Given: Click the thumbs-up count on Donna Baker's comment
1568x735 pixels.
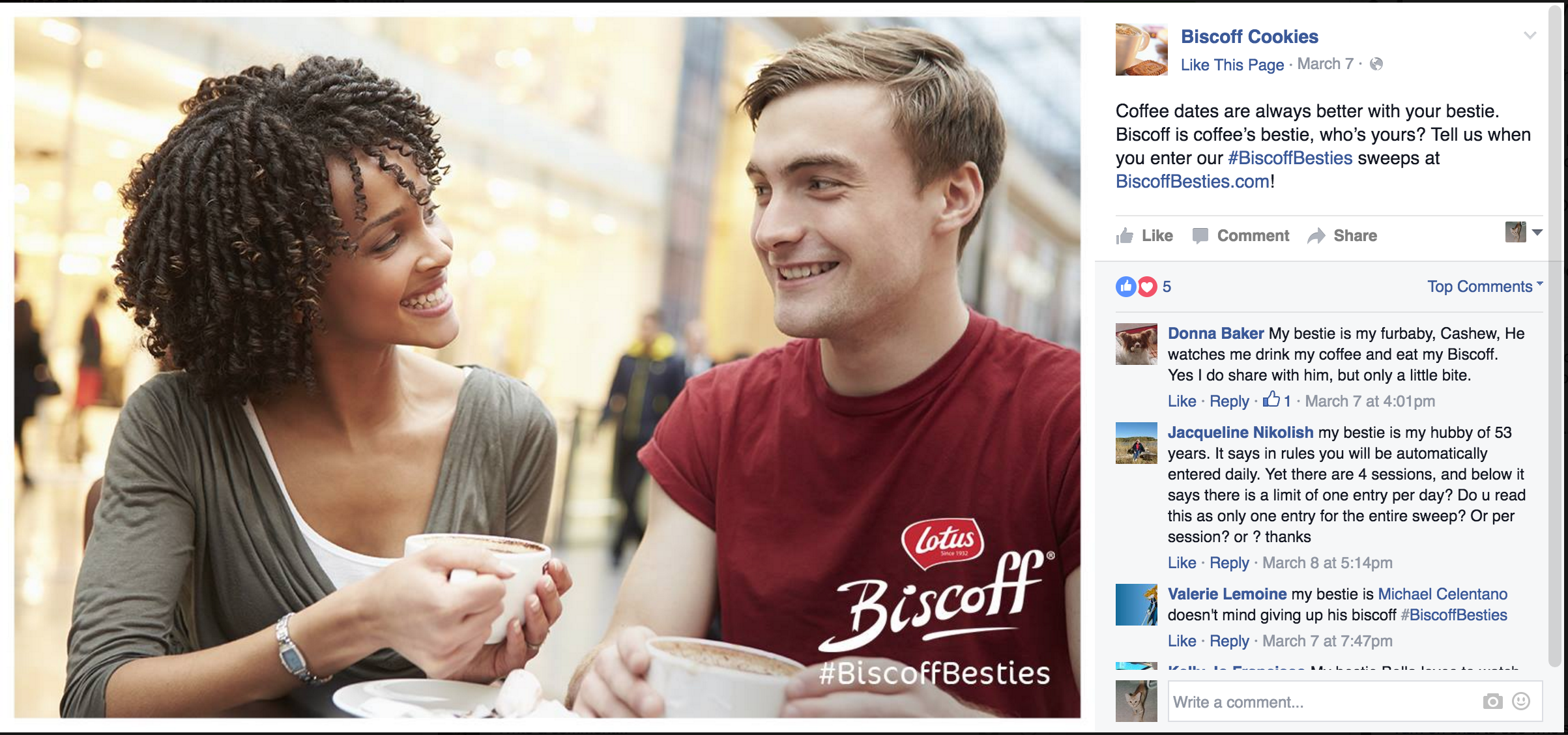Looking at the screenshot, I should click(1277, 400).
